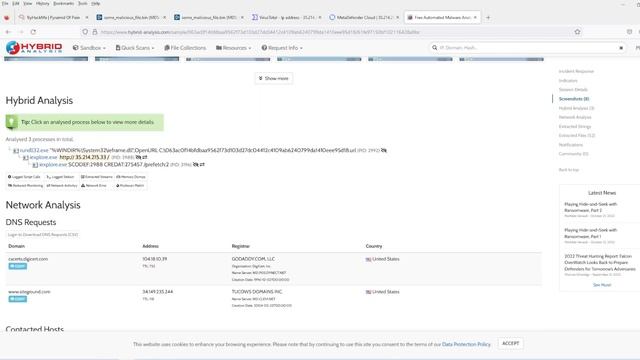The width and height of the screenshot is (640, 360).
Task: Select the Network Activity legend item
Action: click(x=62, y=185)
